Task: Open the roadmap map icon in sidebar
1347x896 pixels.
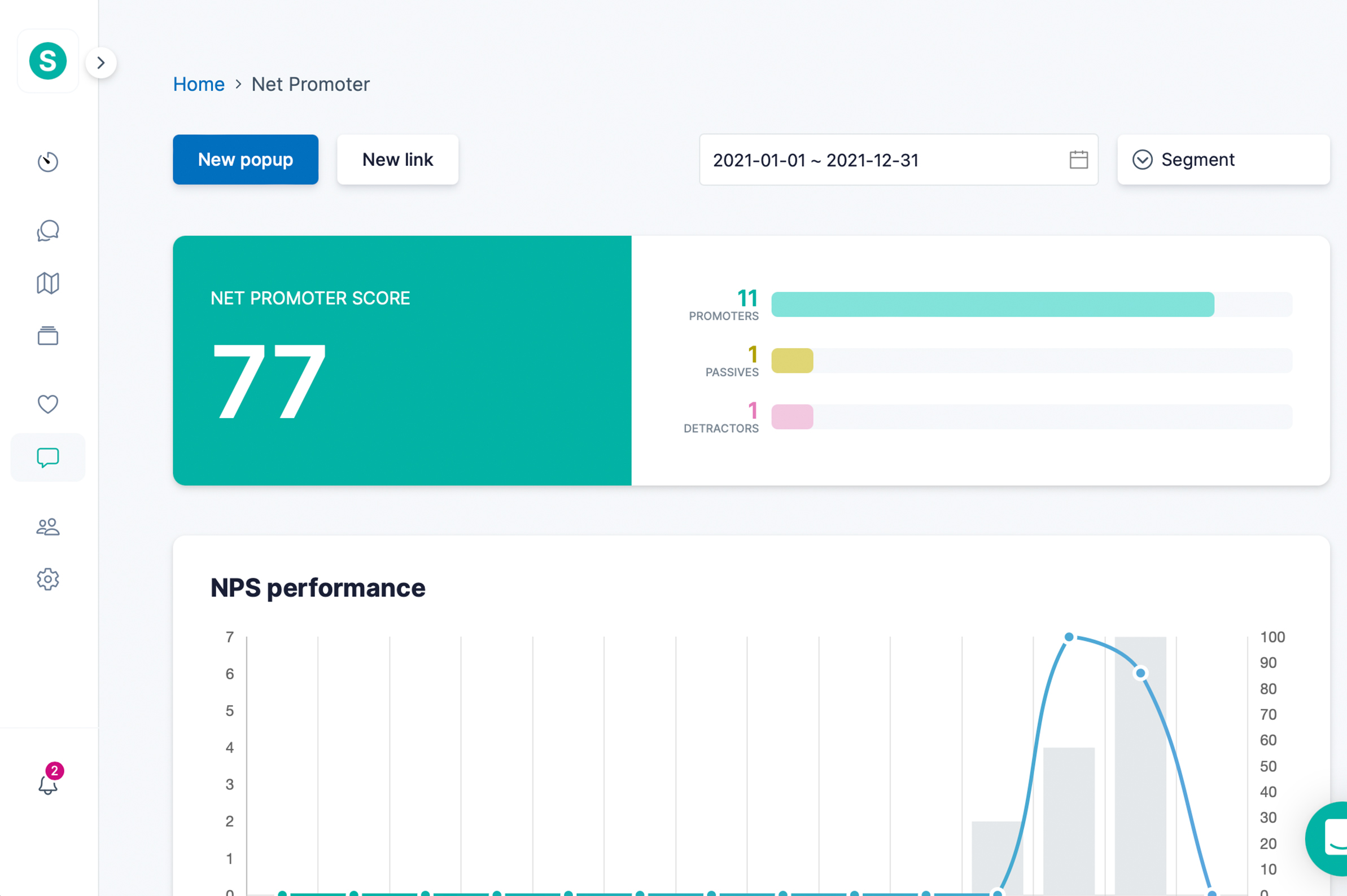Action: [x=48, y=283]
